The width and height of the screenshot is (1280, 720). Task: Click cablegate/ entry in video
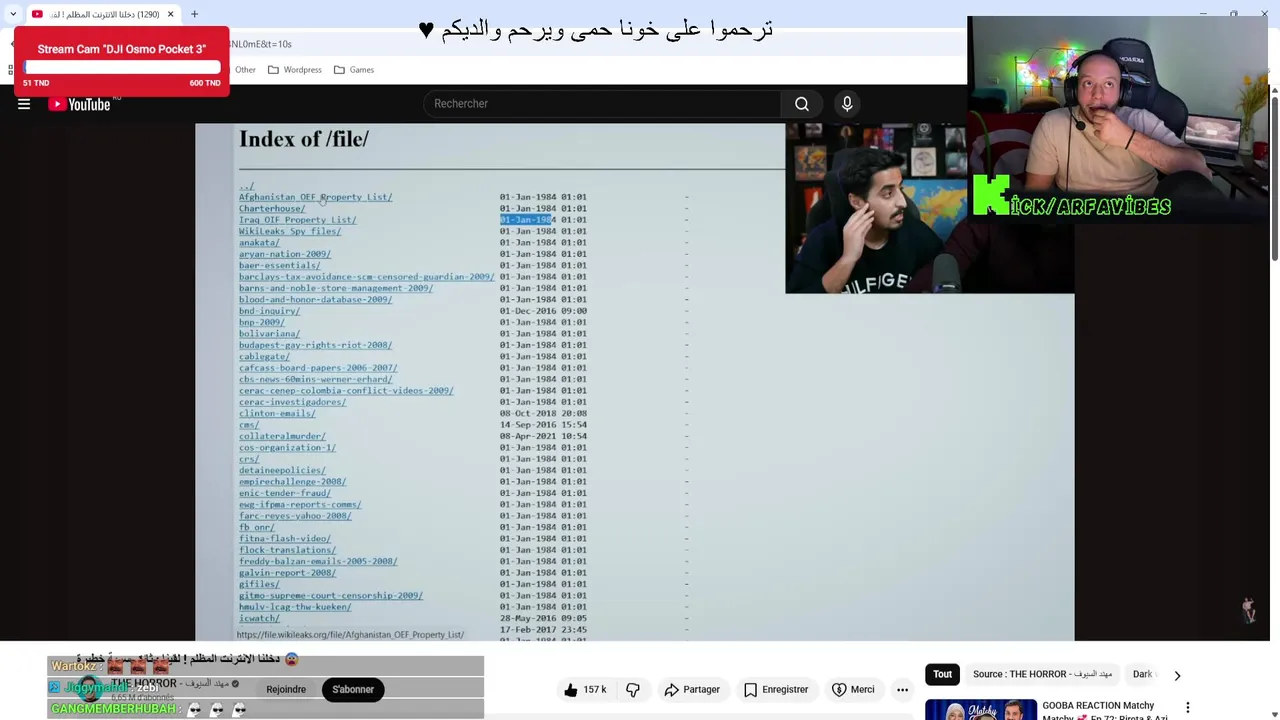coord(264,356)
